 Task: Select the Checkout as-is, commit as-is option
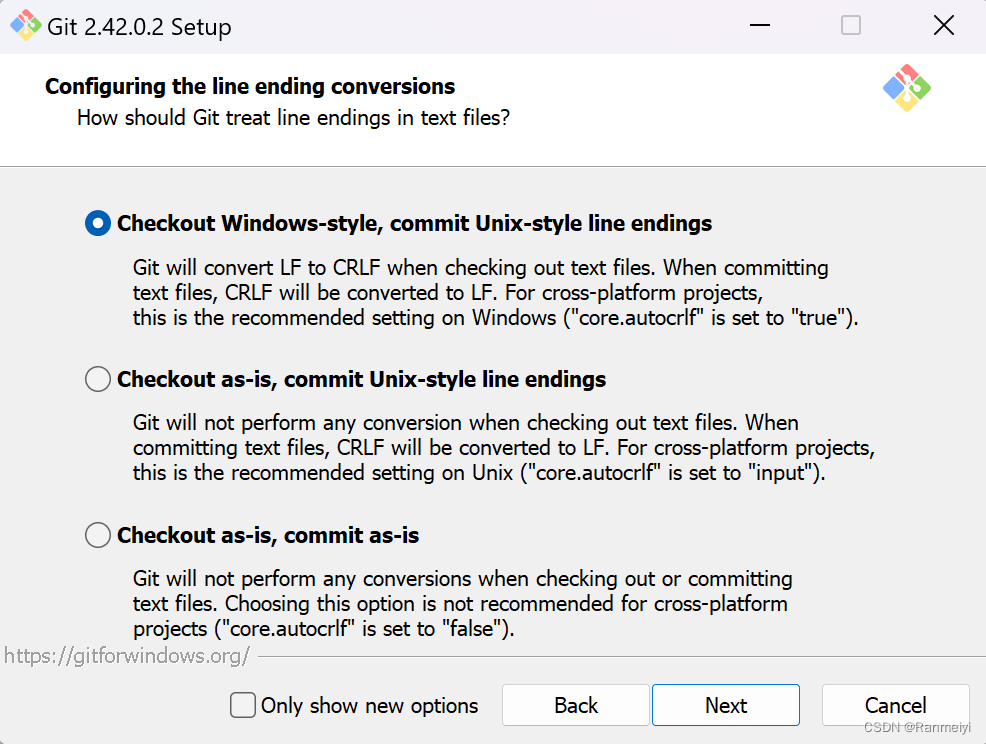98,535
